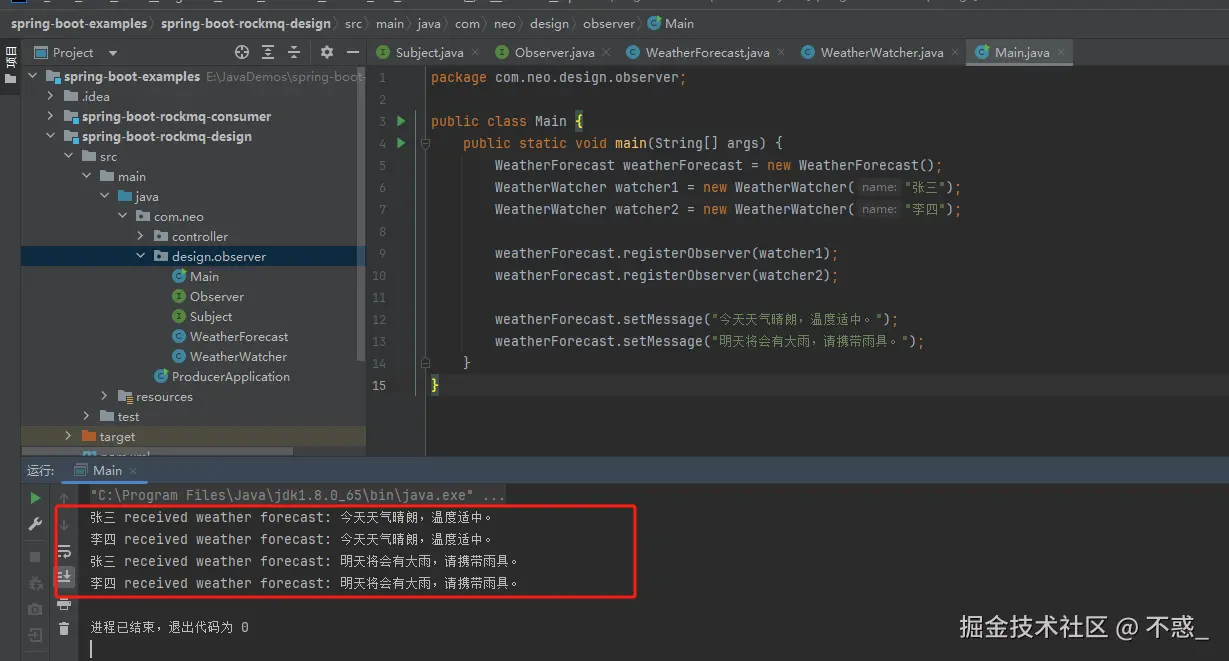1229x661 pixels.
Task: Expand spring-boot-rockmq-consumer module
Action: (x=52, y=117)
